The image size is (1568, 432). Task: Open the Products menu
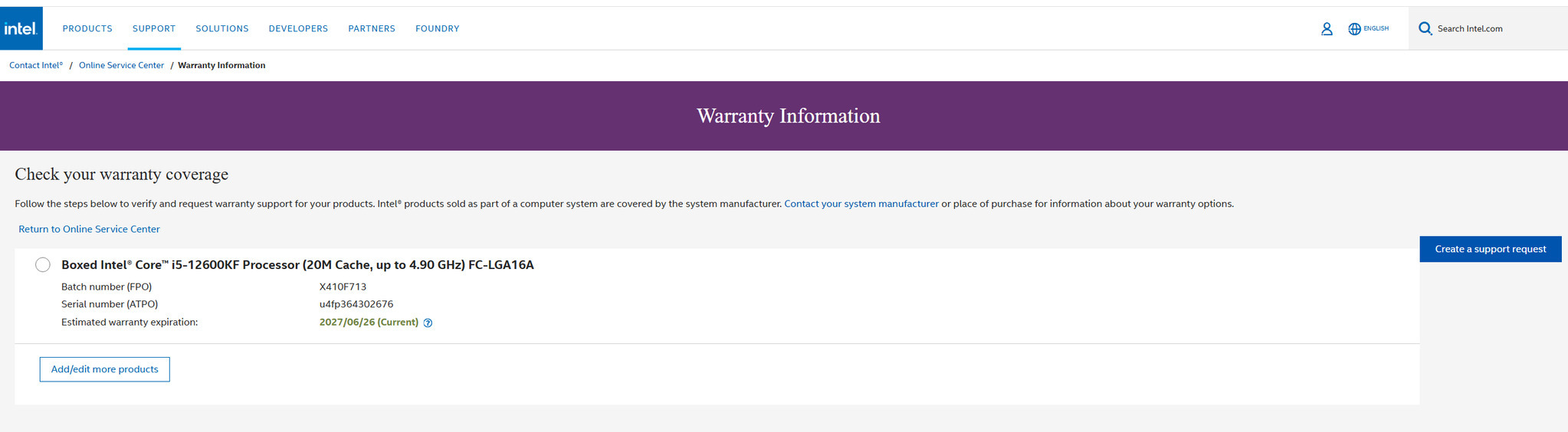click(87, 29)
